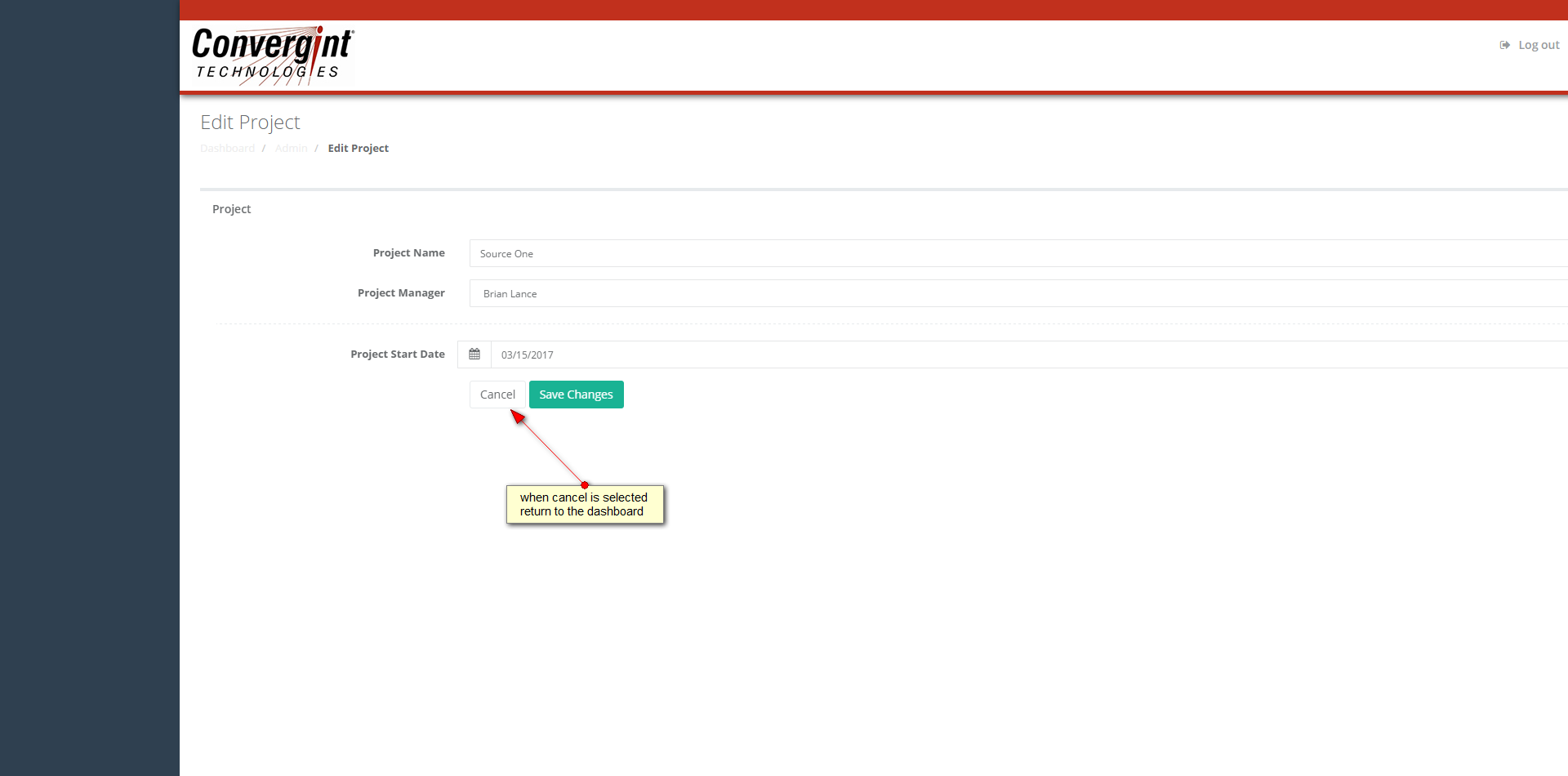
Task: Open the Project Manager dropdown
Action: pyautogui.click(x=1018, y=293)
